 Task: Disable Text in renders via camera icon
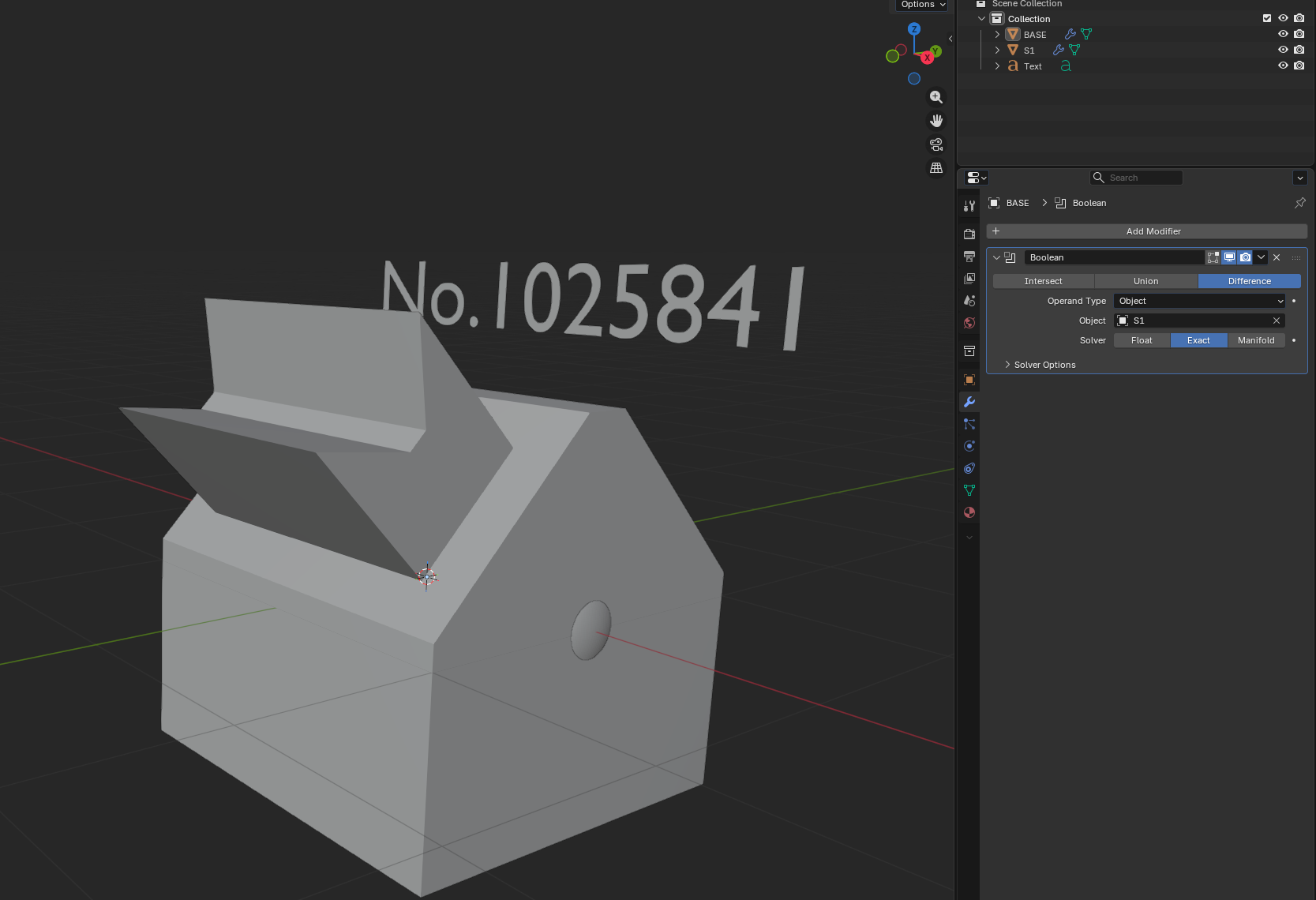click(x=1299, y=66)
